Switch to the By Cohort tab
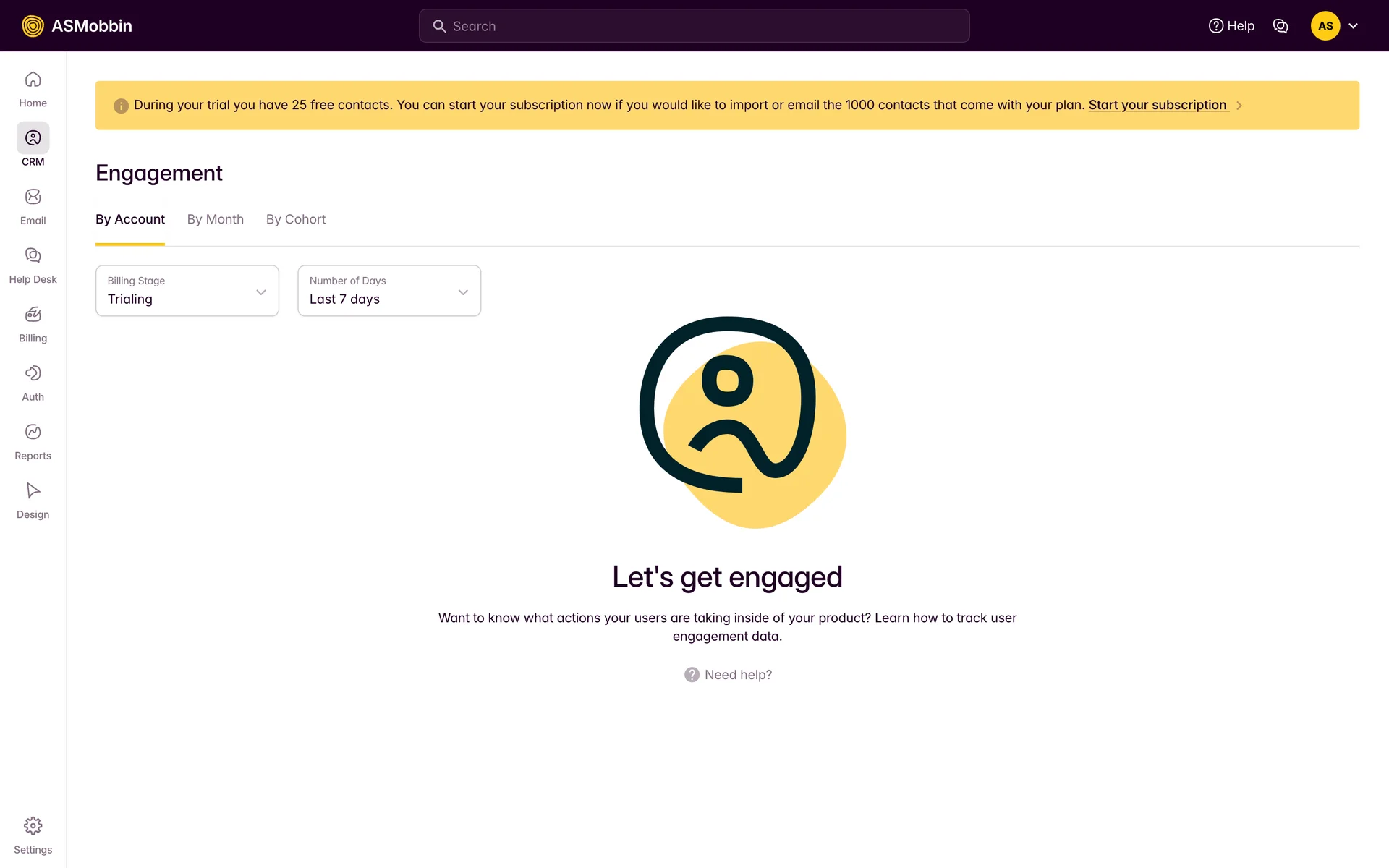This screenshot has width=1389, height=868. [295, 219]
